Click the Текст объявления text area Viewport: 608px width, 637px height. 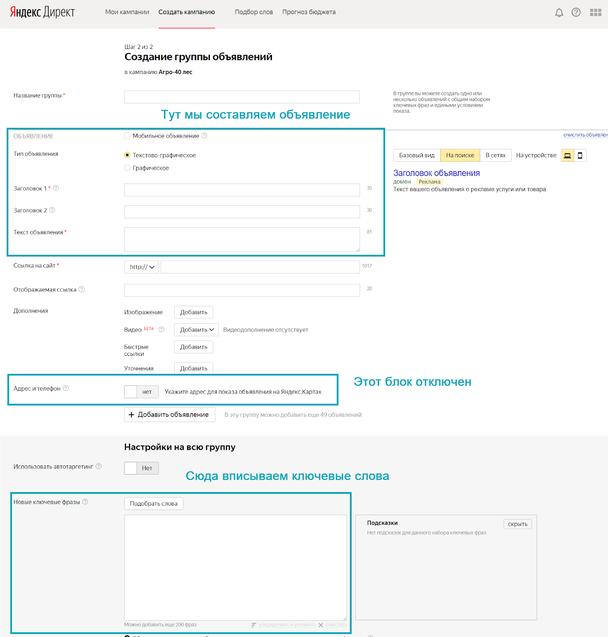point(242,240)
